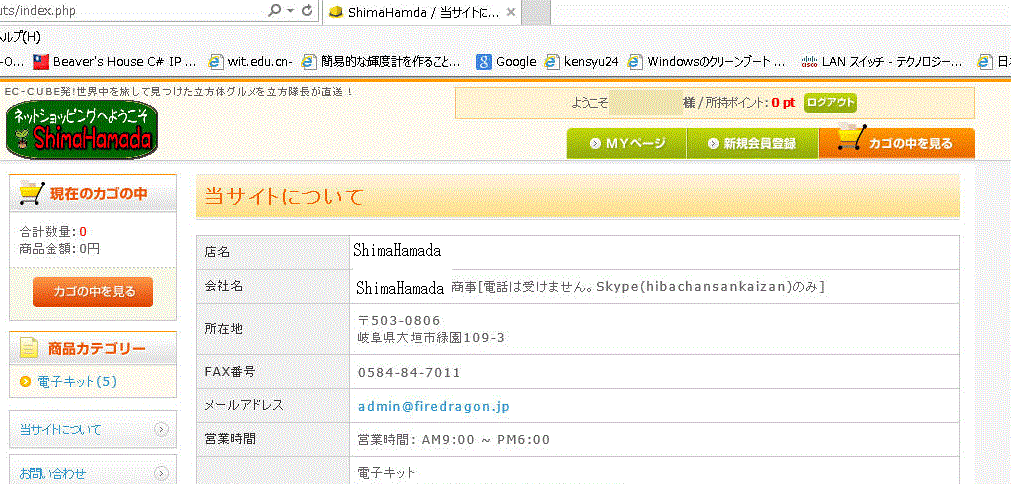Click the 商品金額: 0円 cart text

pyautogui.click(x=59, y=248)
